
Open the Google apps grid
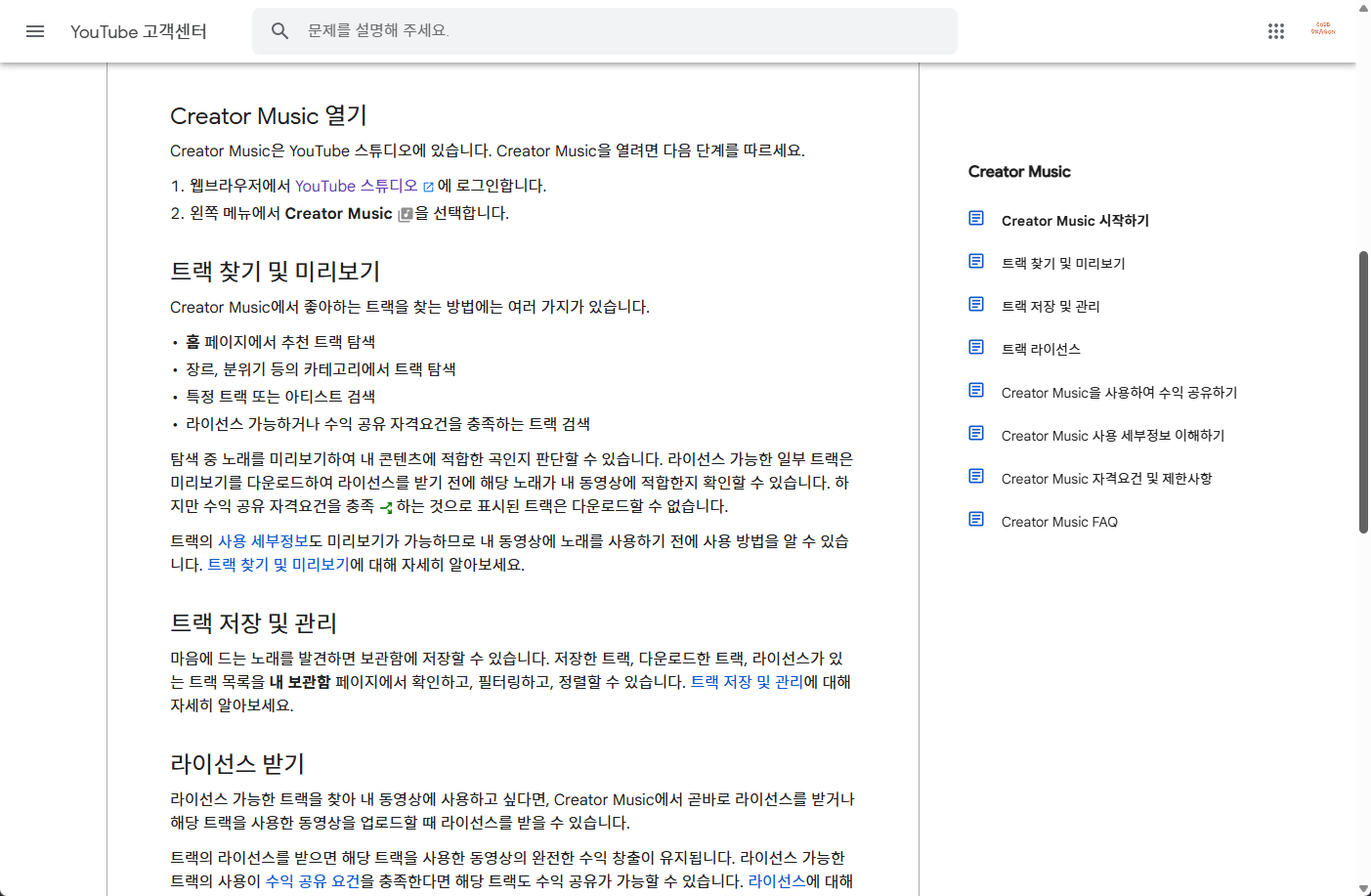(x=1276, y=31)
